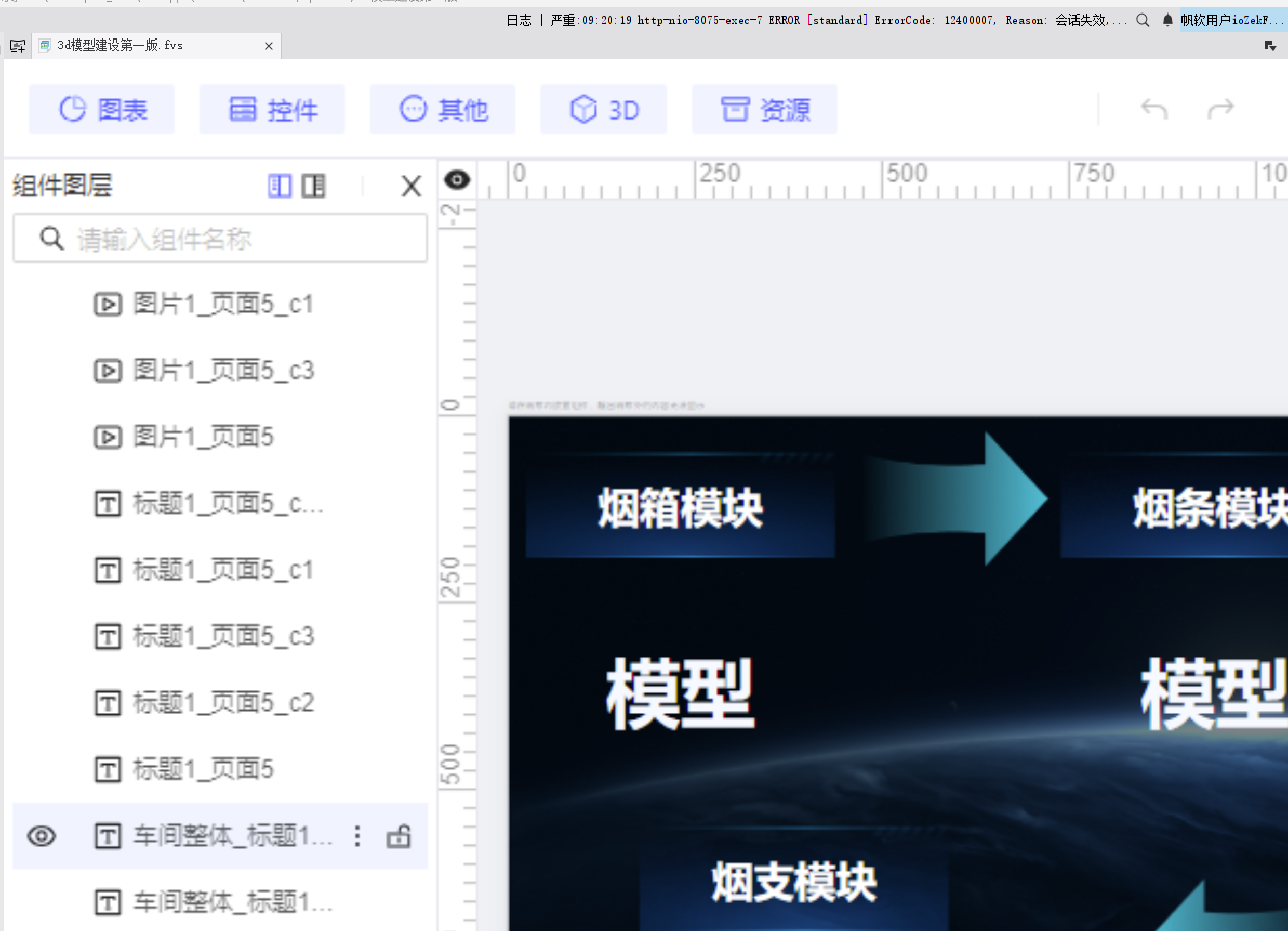
Task: Switch to left-docked layer panel layout icon
Action: 280,186
